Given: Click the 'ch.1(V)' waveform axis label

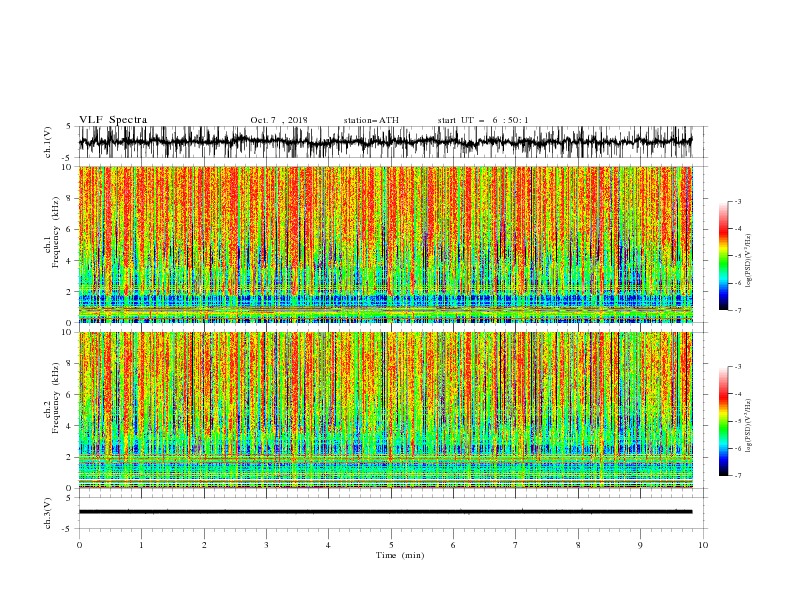Looking at the screenshot, I should tap(48, 142).
